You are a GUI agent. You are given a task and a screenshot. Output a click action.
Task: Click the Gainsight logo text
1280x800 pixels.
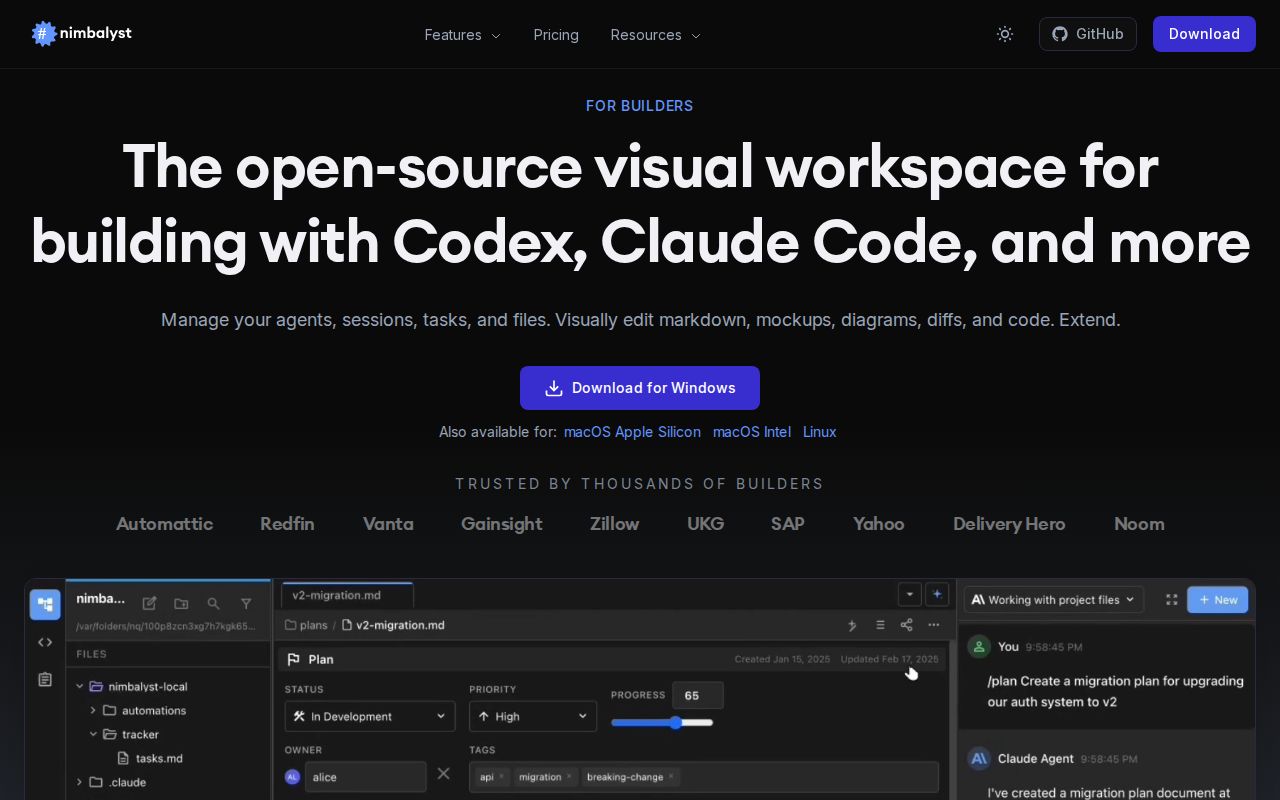click(x=502, y=524)
